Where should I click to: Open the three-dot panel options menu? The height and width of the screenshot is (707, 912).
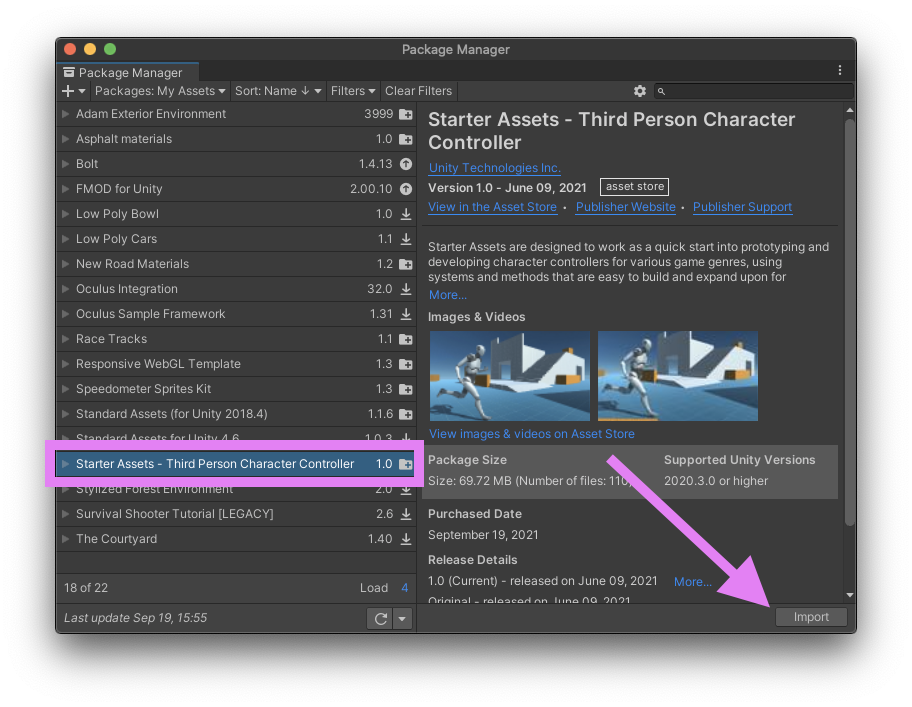tap(840, 71)
